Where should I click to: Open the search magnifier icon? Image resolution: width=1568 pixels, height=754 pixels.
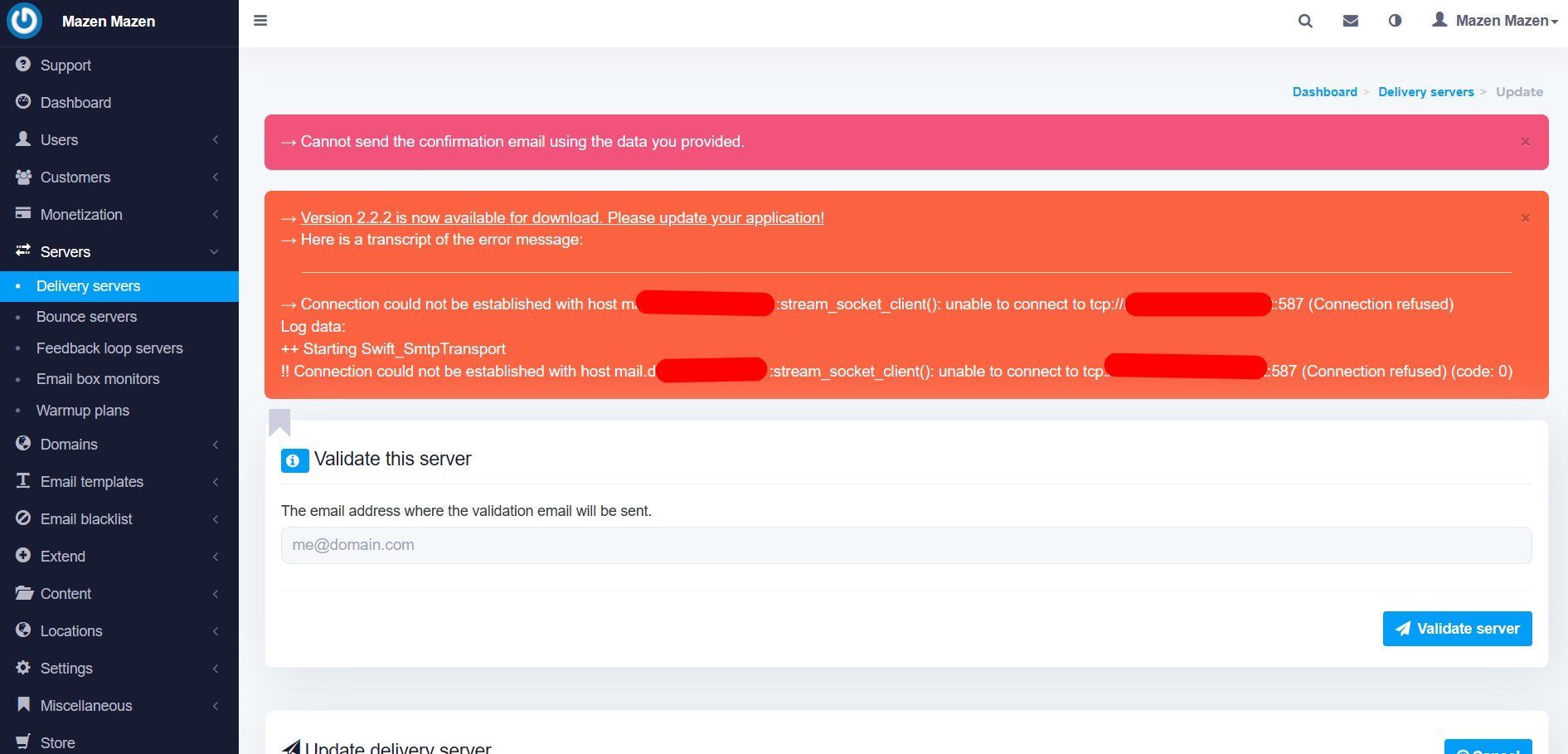[x=1305, y=21]
